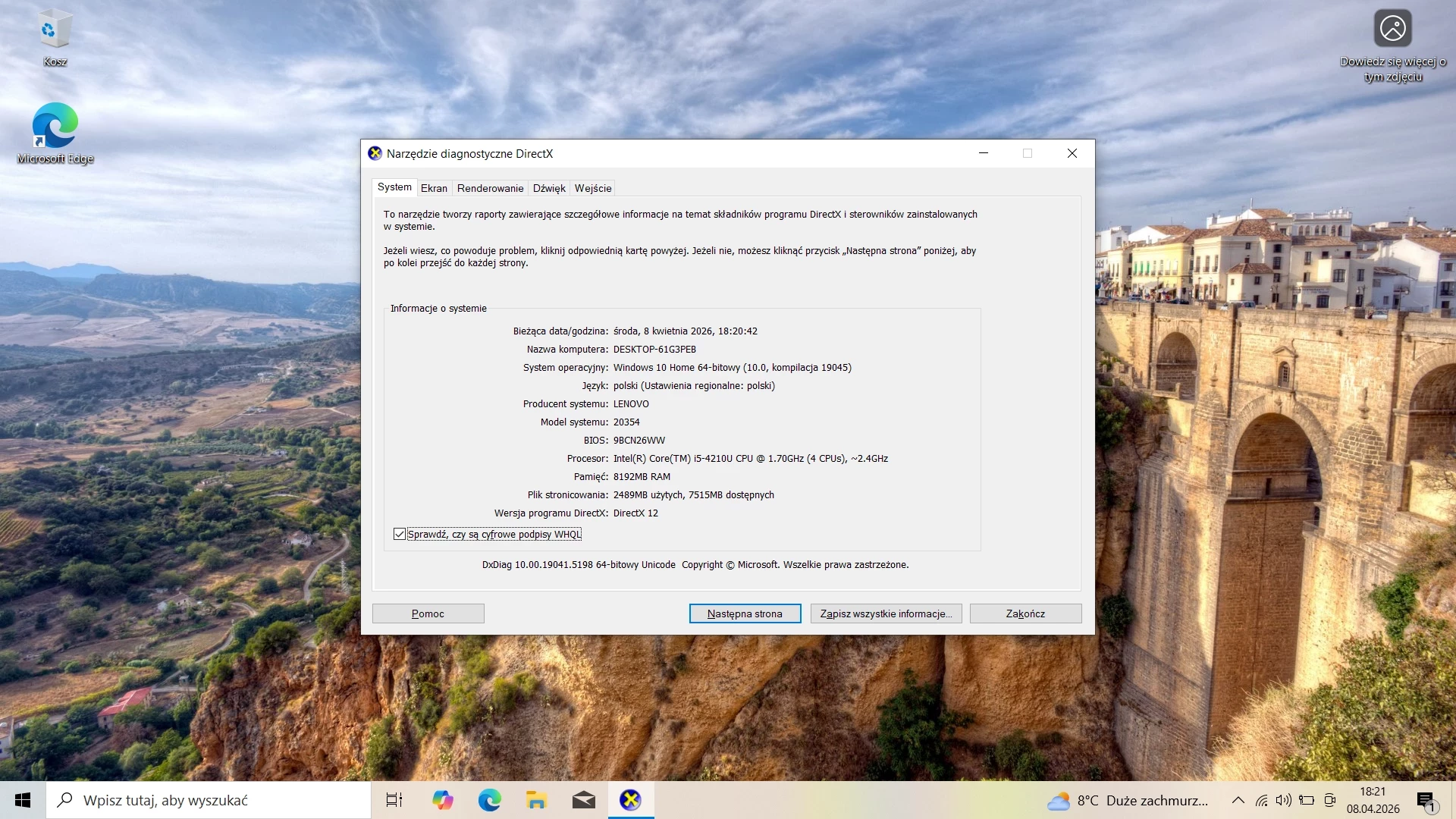Open the Mail app taskbar icon
1456x819 pixels.
(583, 800)
